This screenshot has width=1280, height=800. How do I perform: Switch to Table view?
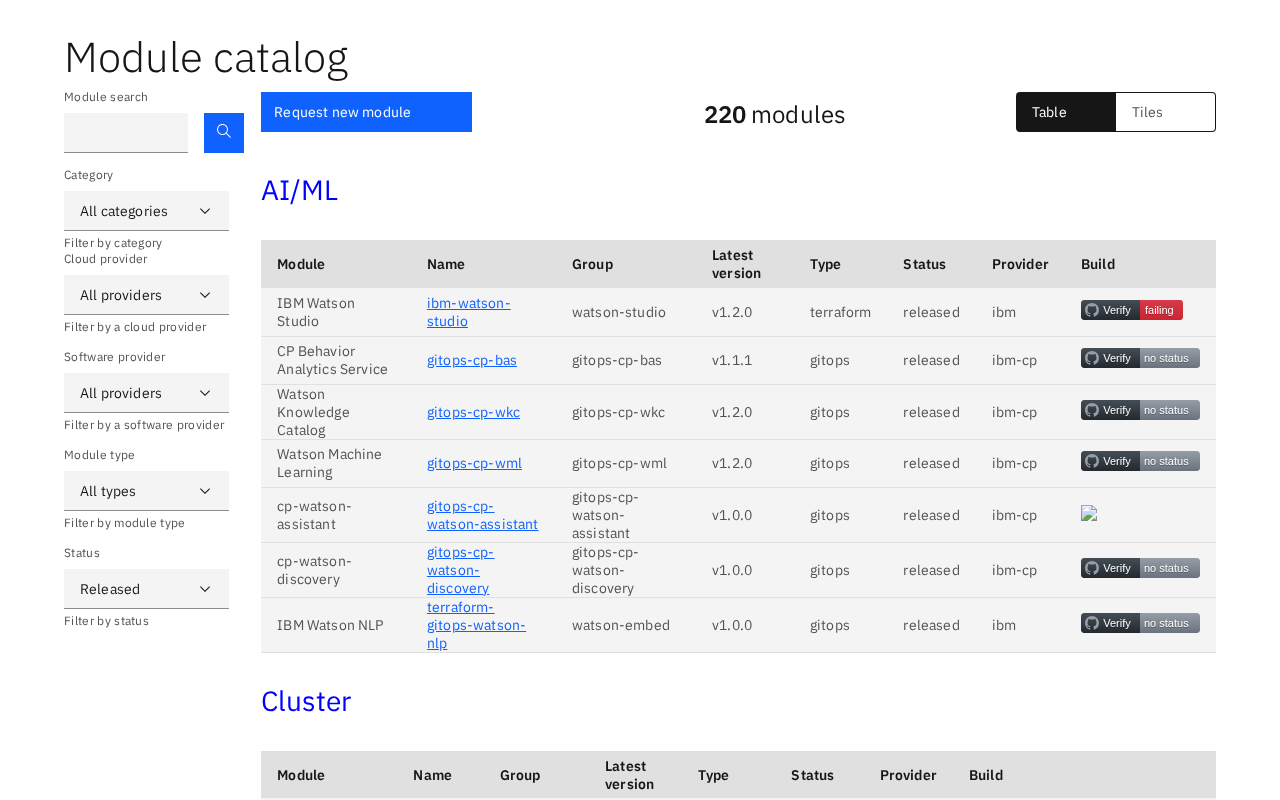[1065, 112]
